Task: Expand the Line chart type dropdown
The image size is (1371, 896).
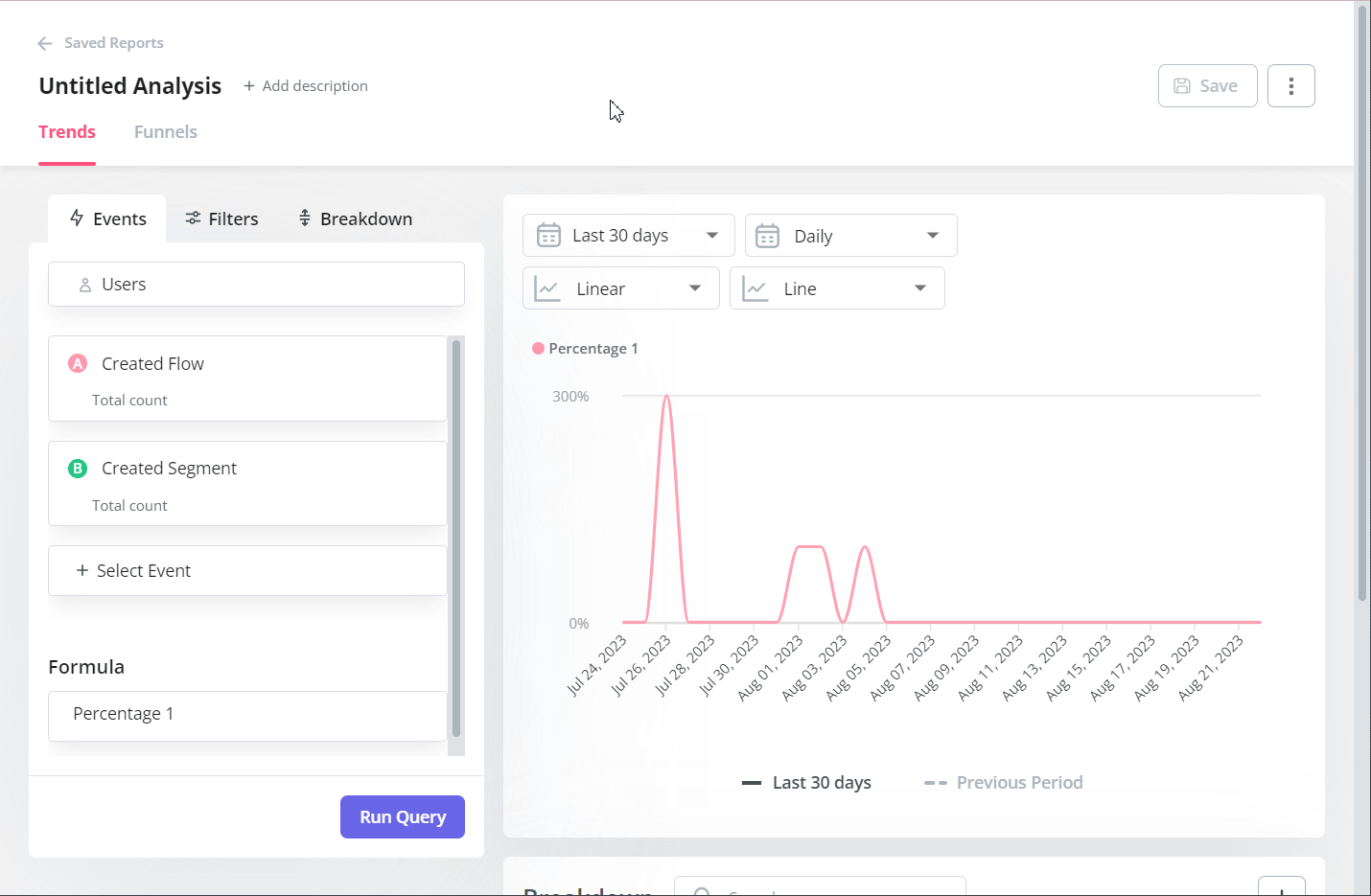Action: pos(837,288)
